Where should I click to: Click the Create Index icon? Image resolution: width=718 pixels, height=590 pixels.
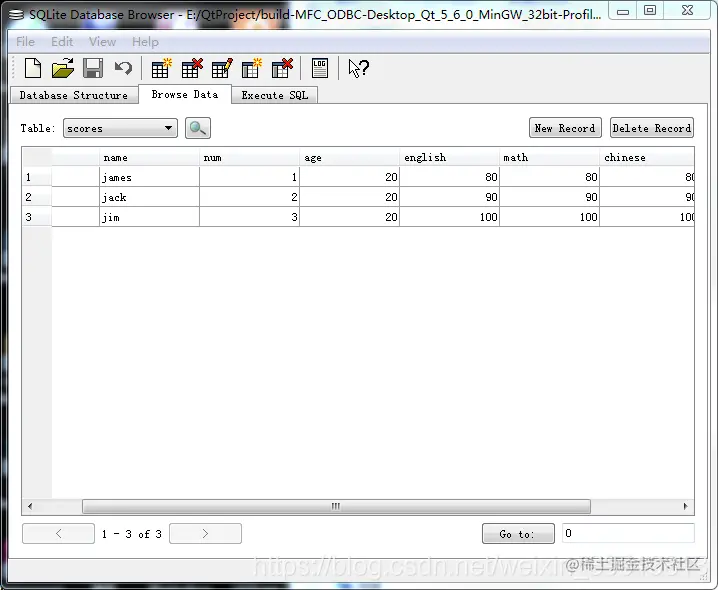(252, 69)
